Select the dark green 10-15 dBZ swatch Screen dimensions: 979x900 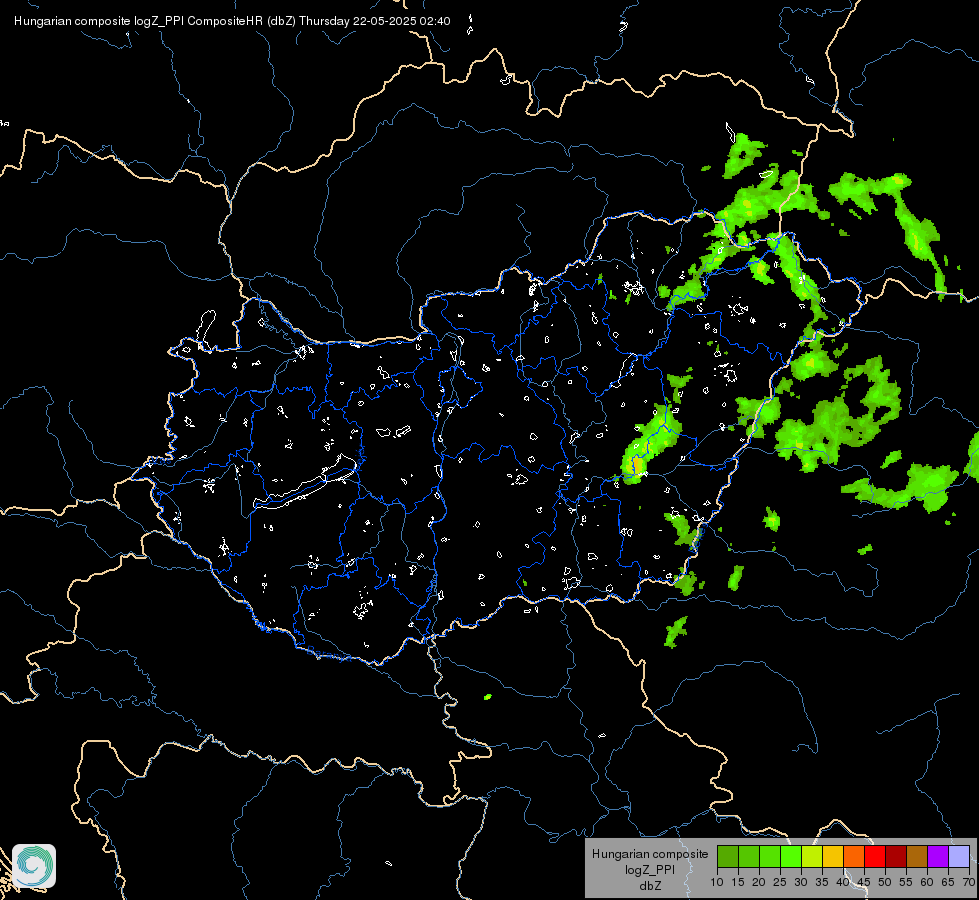[x=728, y=856]
